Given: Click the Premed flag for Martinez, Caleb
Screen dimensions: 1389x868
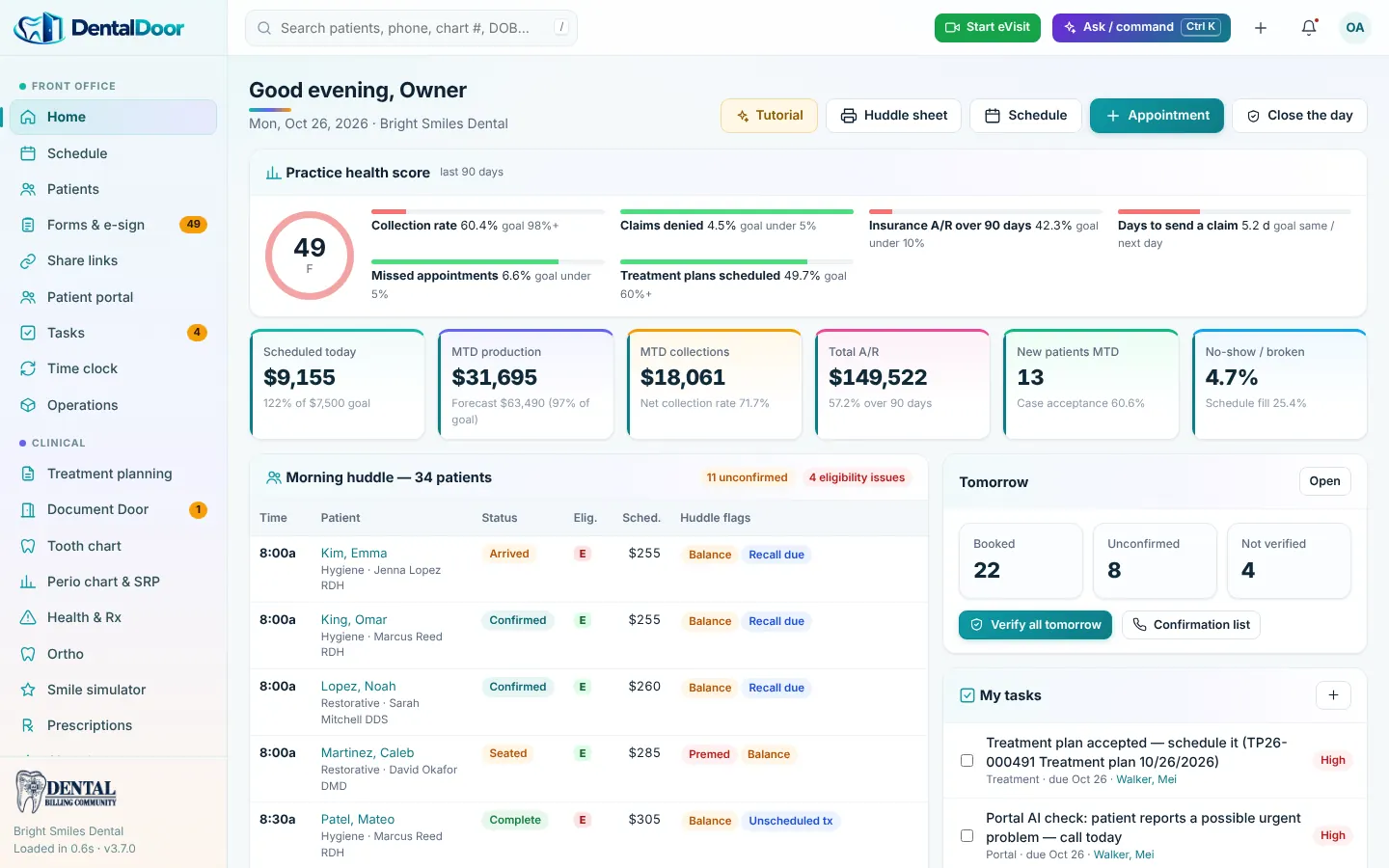Looking at the screenshot, I should point(709,754).
